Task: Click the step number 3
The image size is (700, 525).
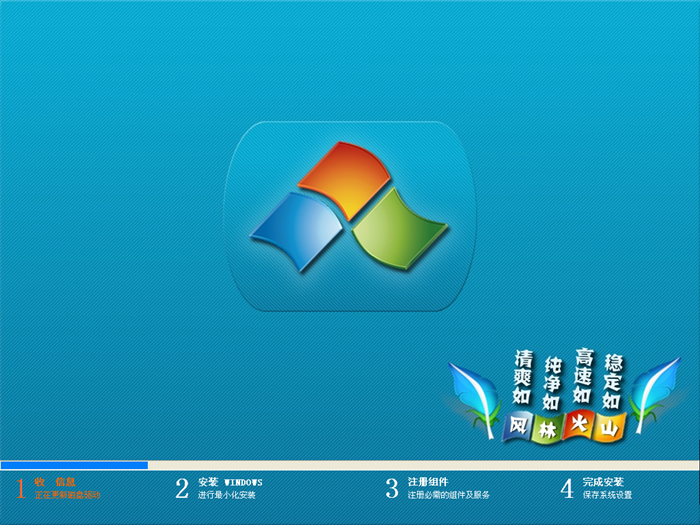Action: pos(392,488)
